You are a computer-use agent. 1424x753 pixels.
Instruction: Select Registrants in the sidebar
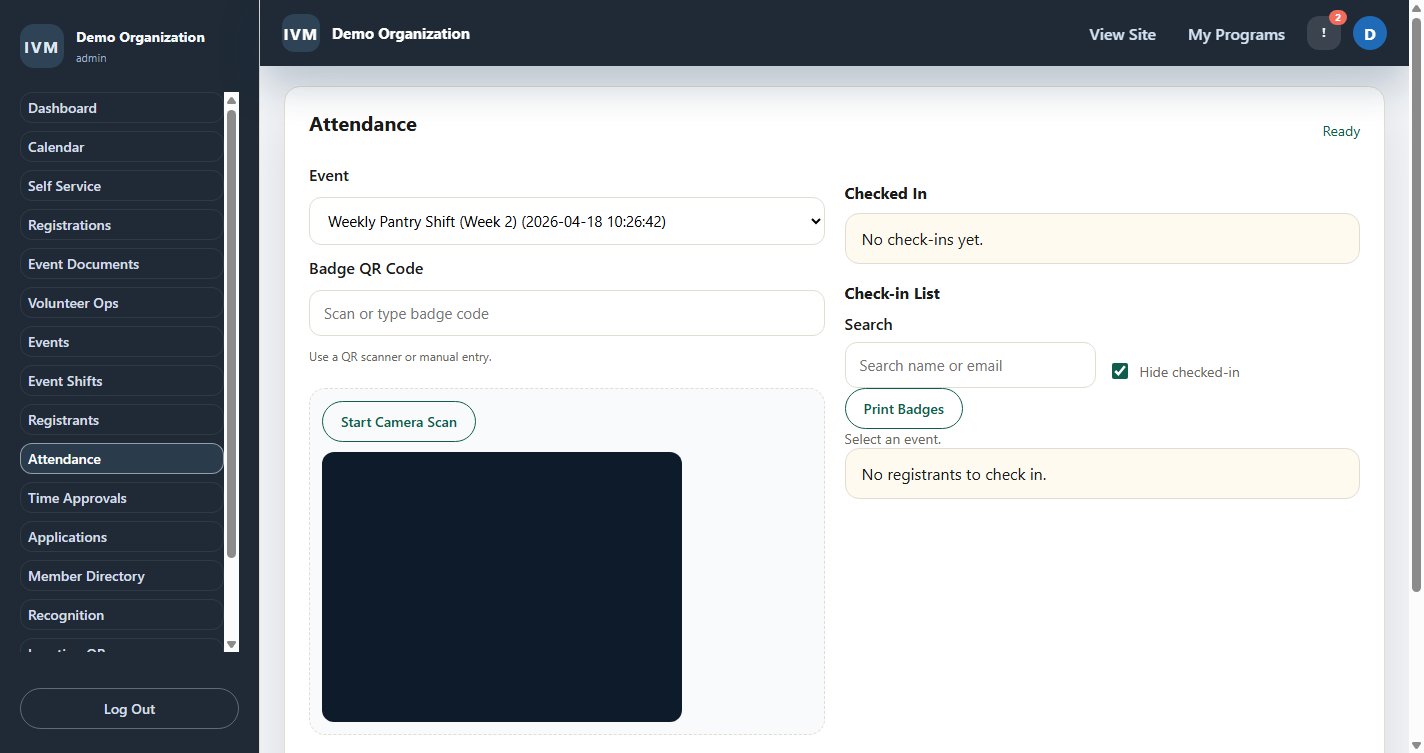(x=63, y=420)
